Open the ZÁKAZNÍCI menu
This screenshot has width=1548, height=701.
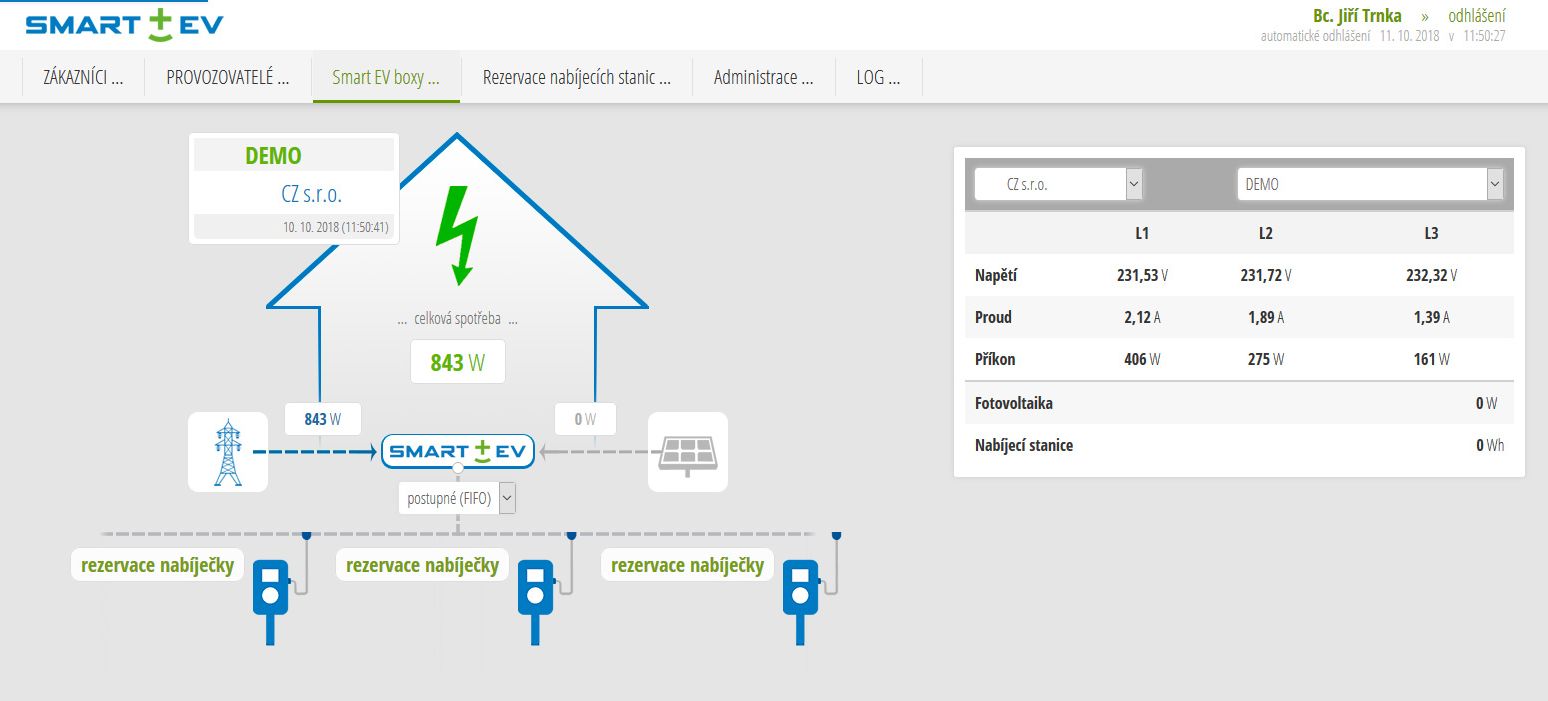click(x=83, y=77)
